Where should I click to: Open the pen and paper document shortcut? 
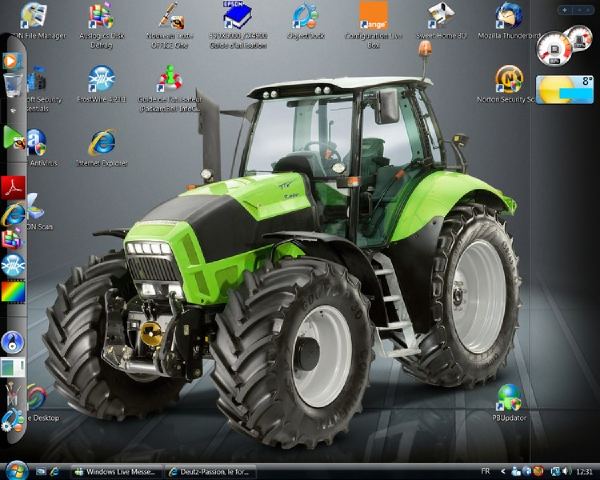click(x=170, y=25)
